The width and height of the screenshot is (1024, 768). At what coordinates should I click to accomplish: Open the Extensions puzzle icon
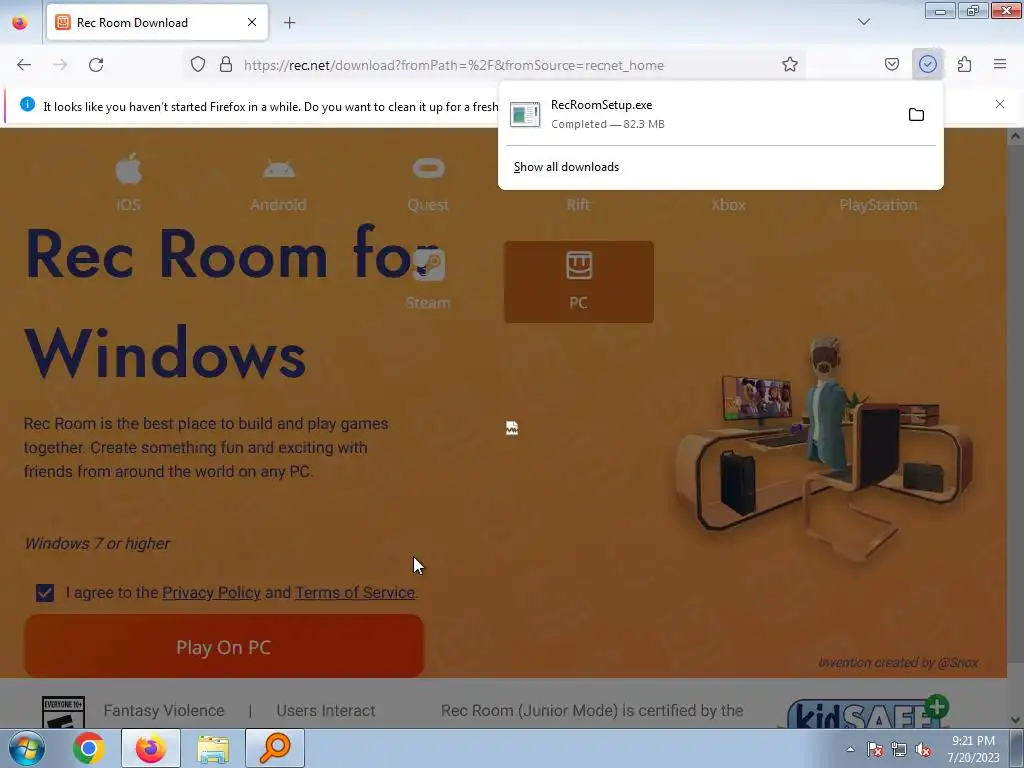coord(964,65)
